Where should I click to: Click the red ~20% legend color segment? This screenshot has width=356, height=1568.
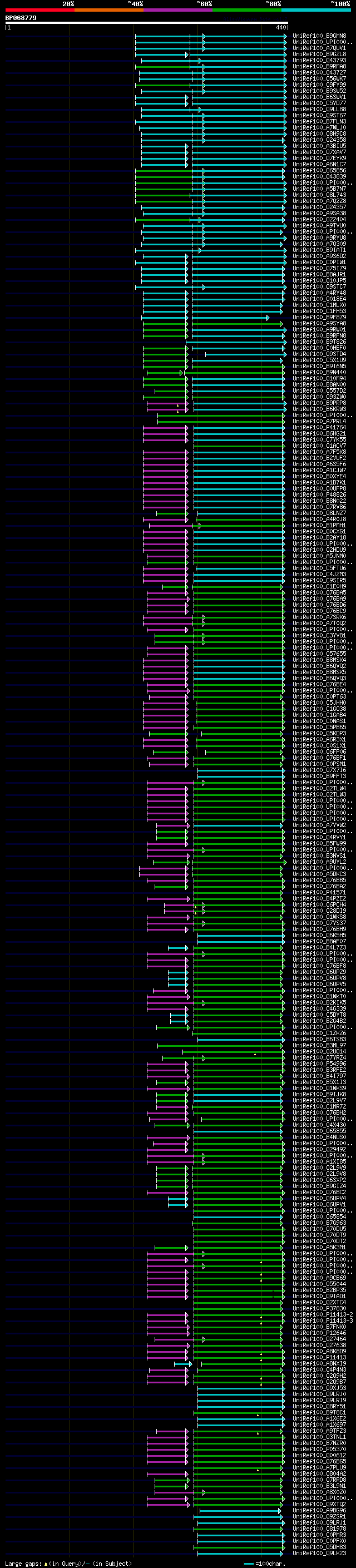pyautogui.click(x=39, y=10)
